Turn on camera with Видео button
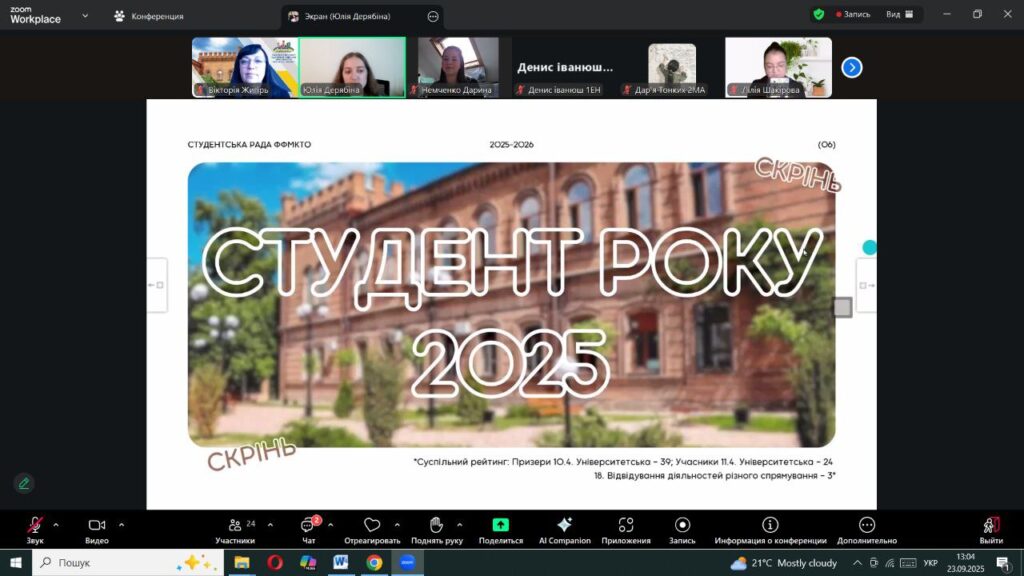The image size is (1024, 576). pyautogui.click(x=97, y=529)
